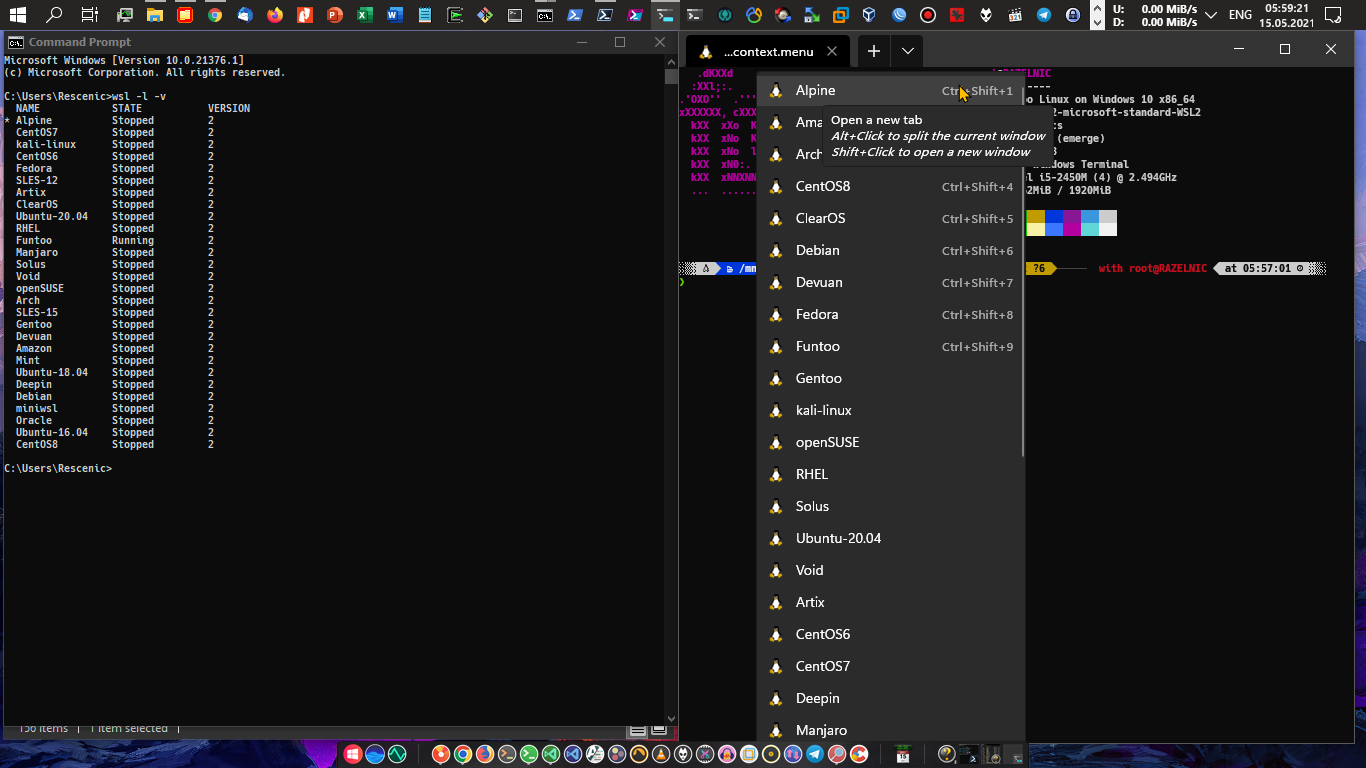Viewport: 1366px width, 768px height.
Task: Select Gentoo from dropdown list
Action: pos(891,378)
